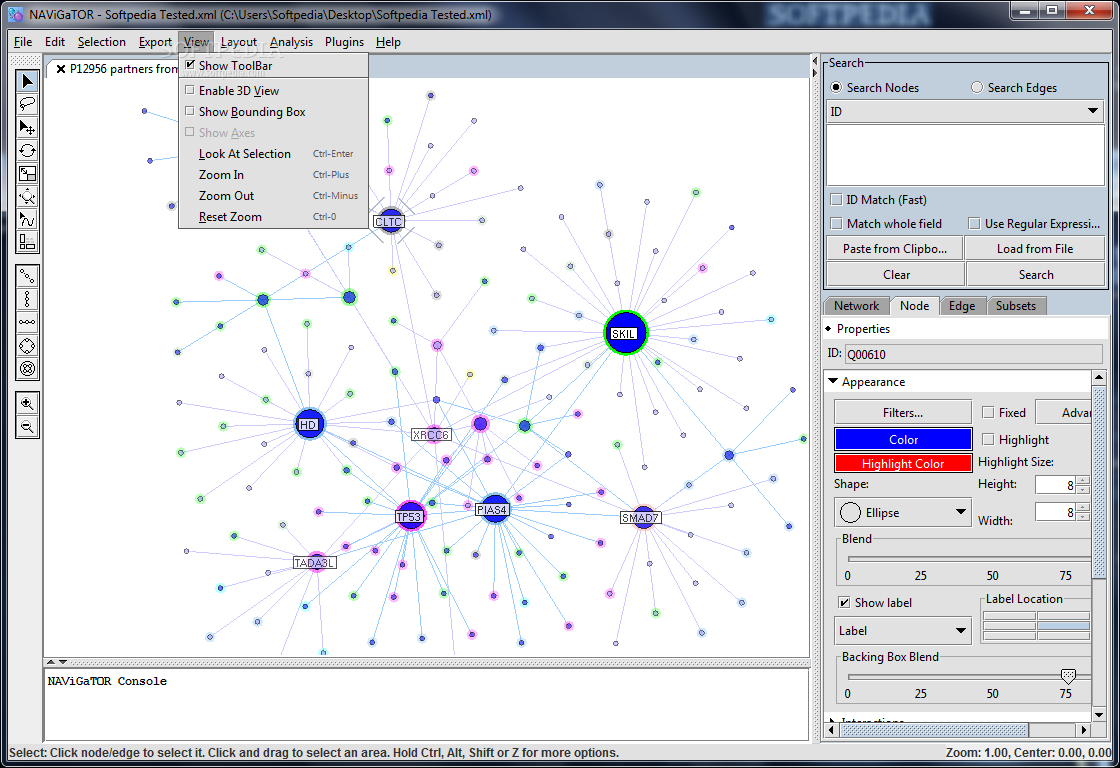Apply the diagonal line node arrangement
Image resolution: width=1120 pixels, height=768 pixels.
point(27,276)
